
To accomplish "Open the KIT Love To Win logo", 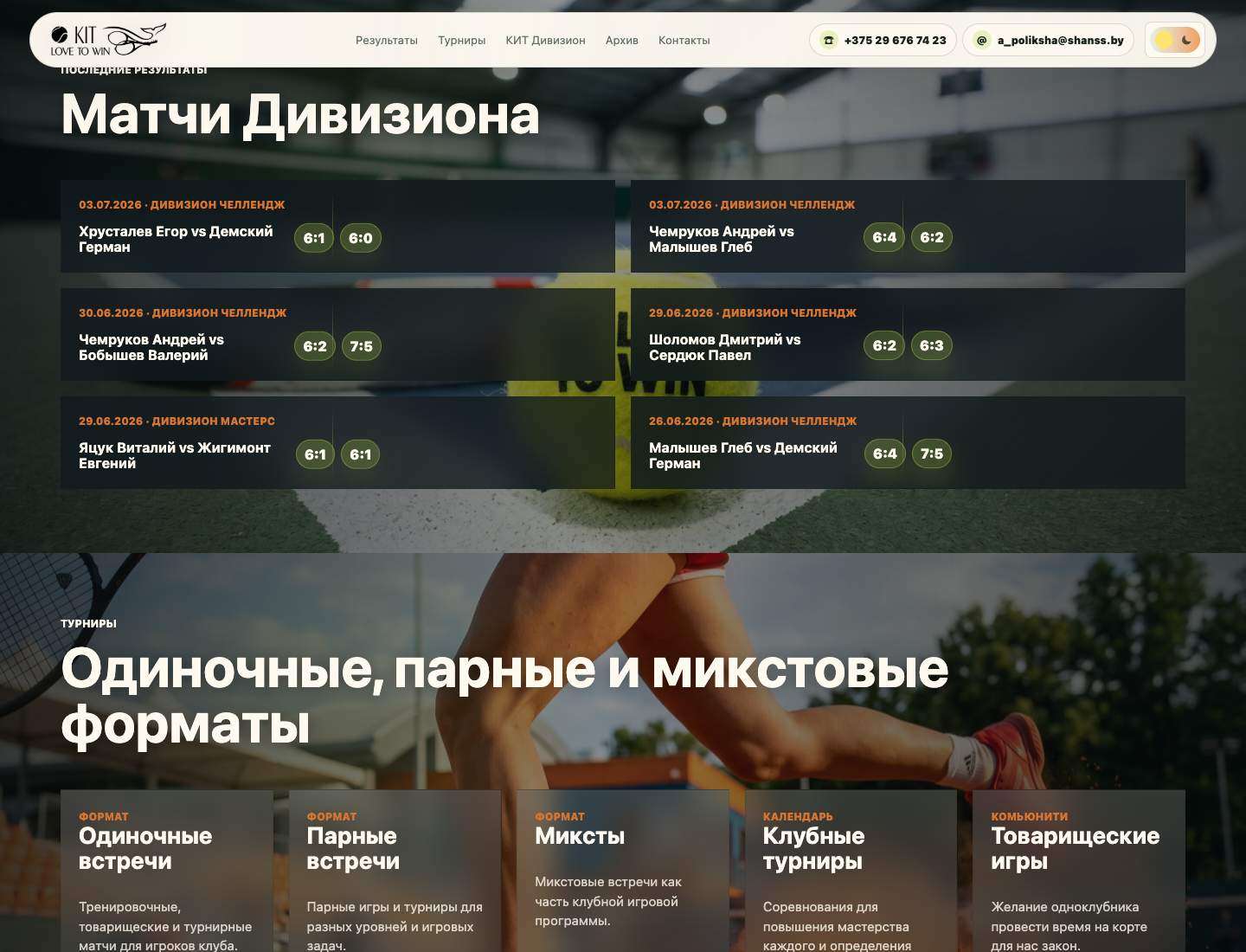I will (107, 40).
